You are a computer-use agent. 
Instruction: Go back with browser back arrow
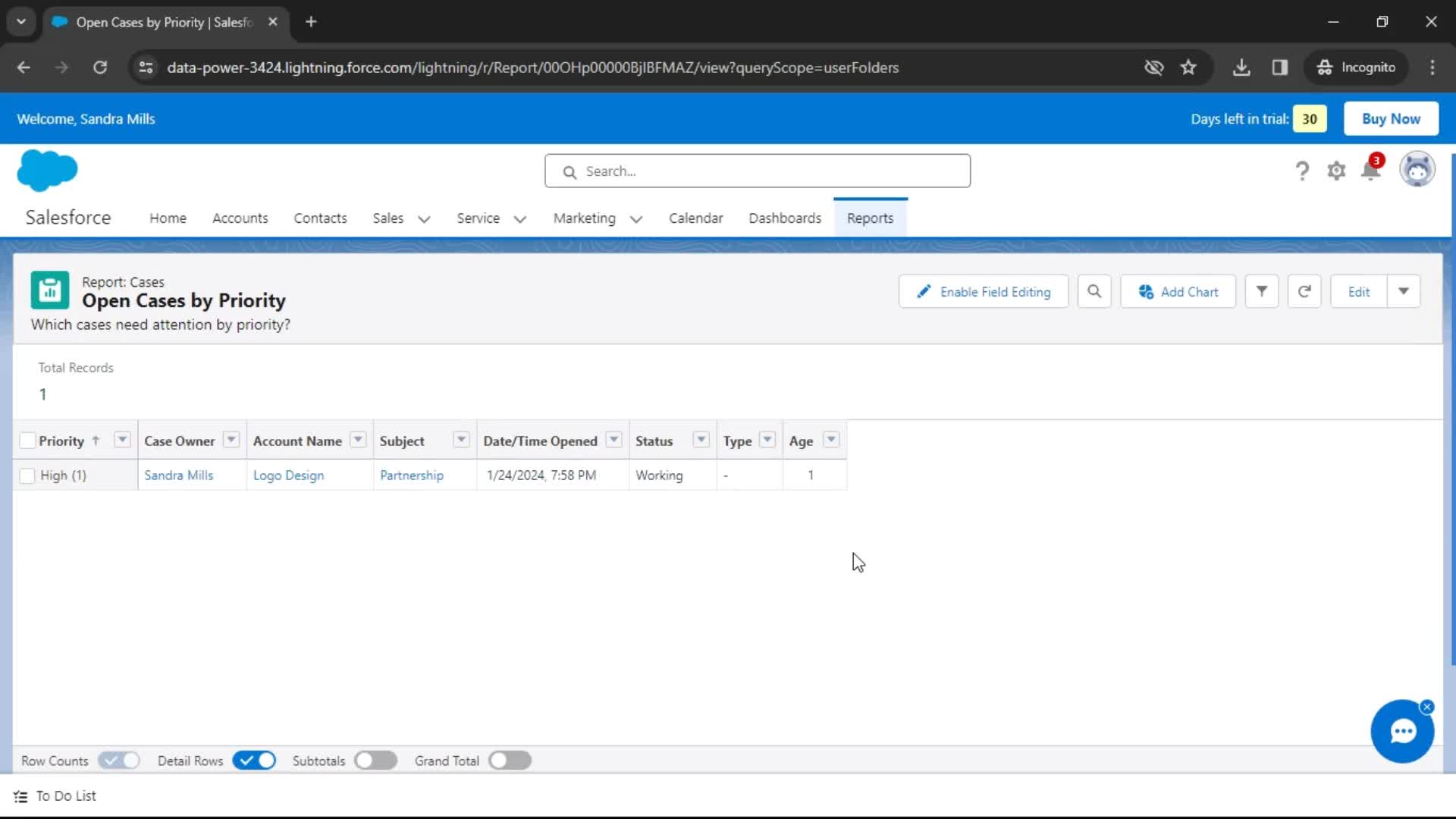[24, 67]
